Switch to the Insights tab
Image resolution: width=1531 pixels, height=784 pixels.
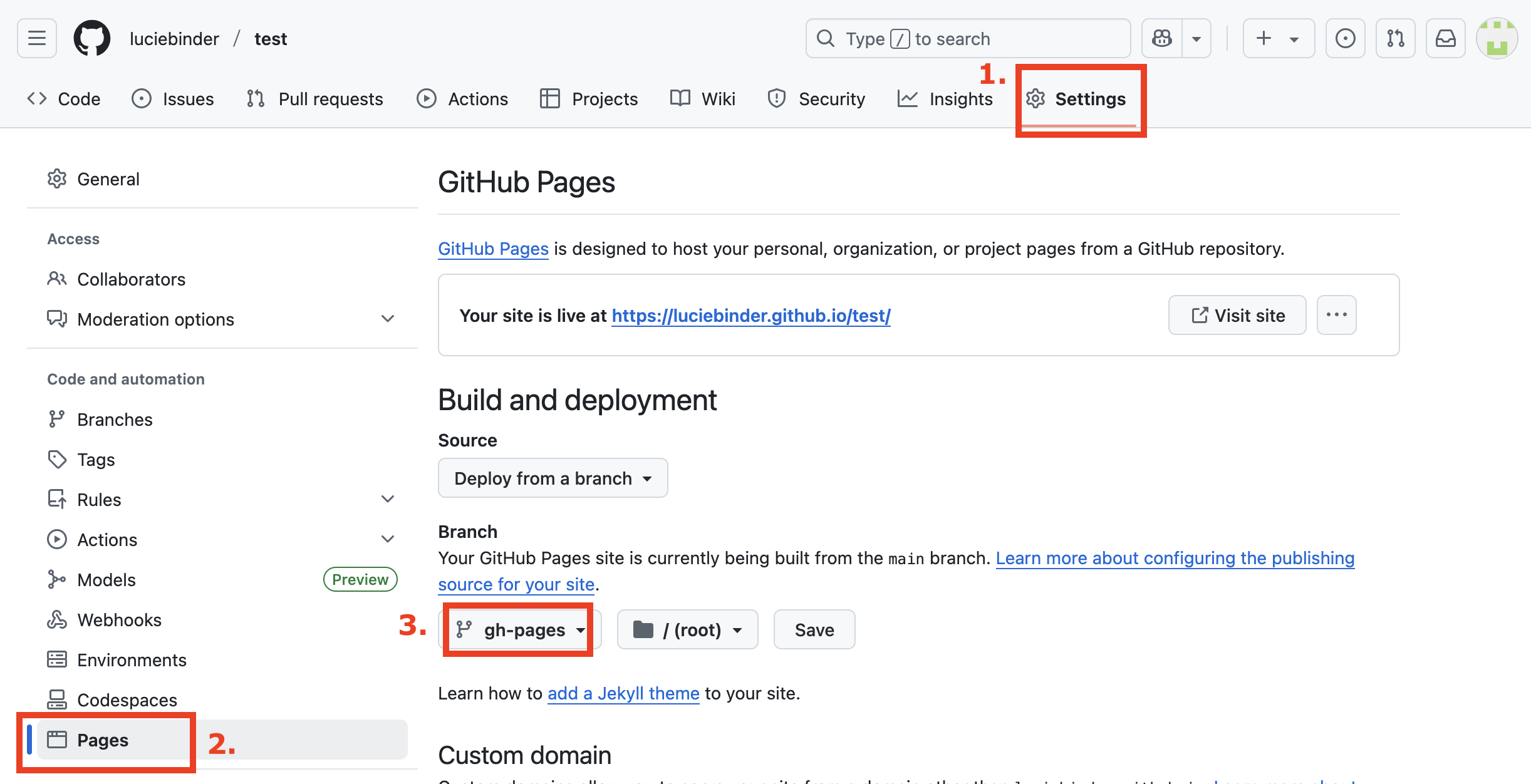click(x=945, y=99)
